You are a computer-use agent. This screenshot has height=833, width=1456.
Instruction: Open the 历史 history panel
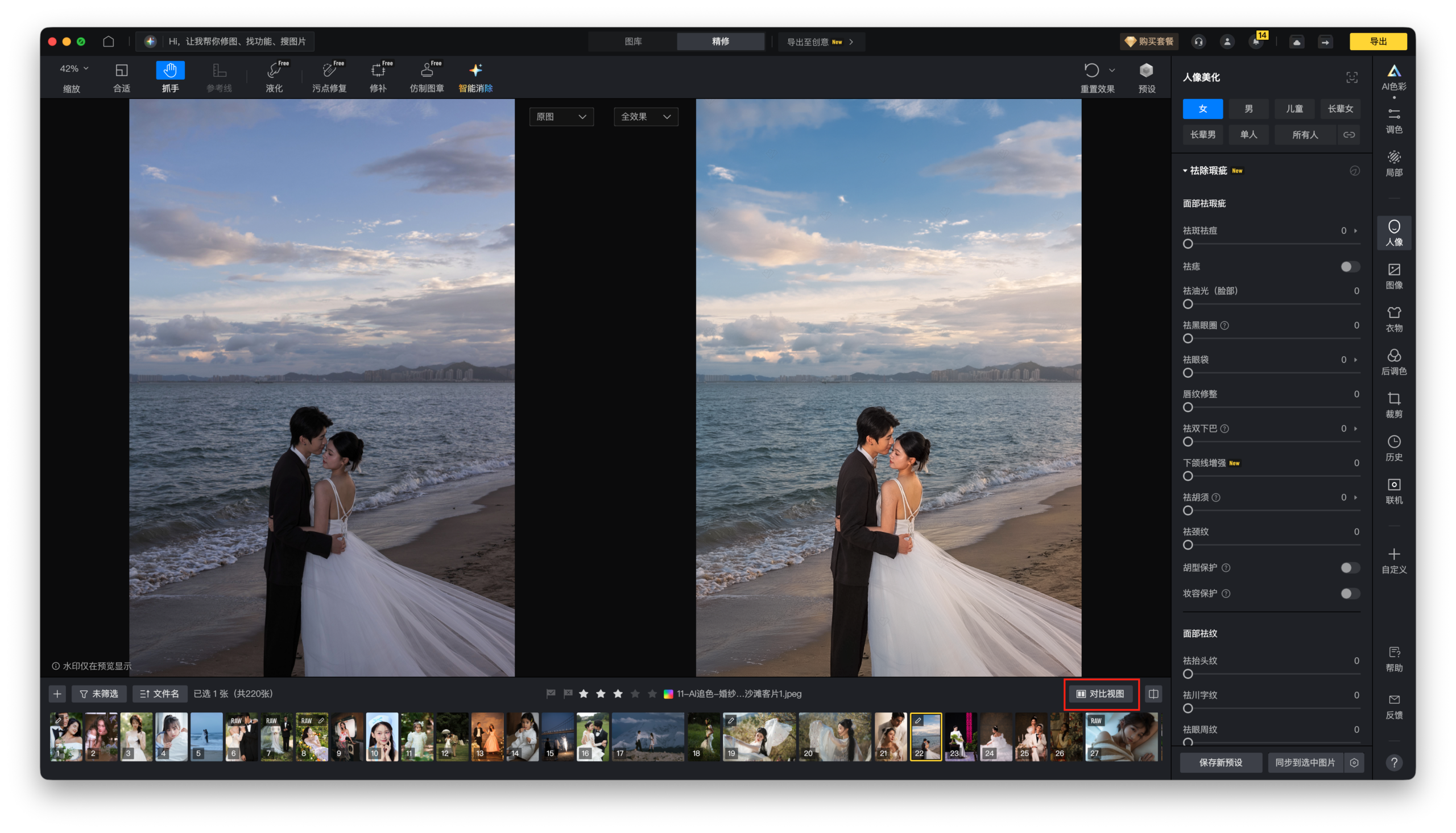[x=1393, y=448]
